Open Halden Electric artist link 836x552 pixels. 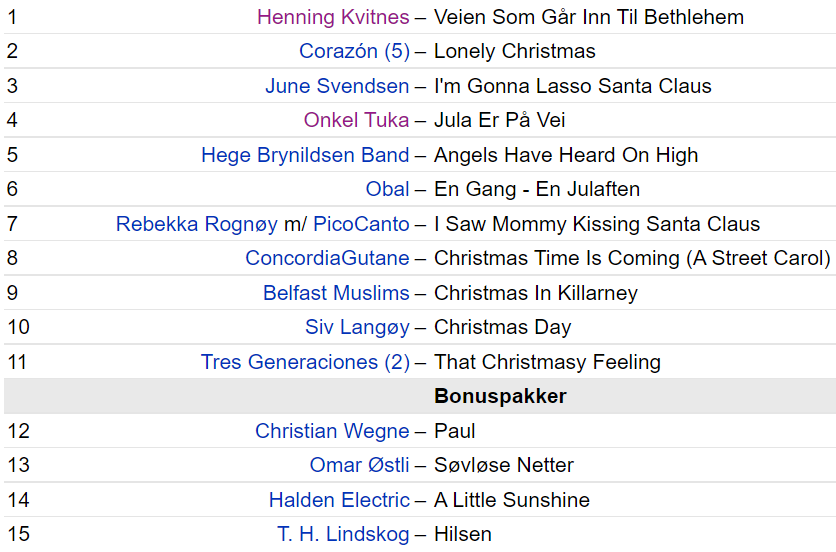click(339, 500)
